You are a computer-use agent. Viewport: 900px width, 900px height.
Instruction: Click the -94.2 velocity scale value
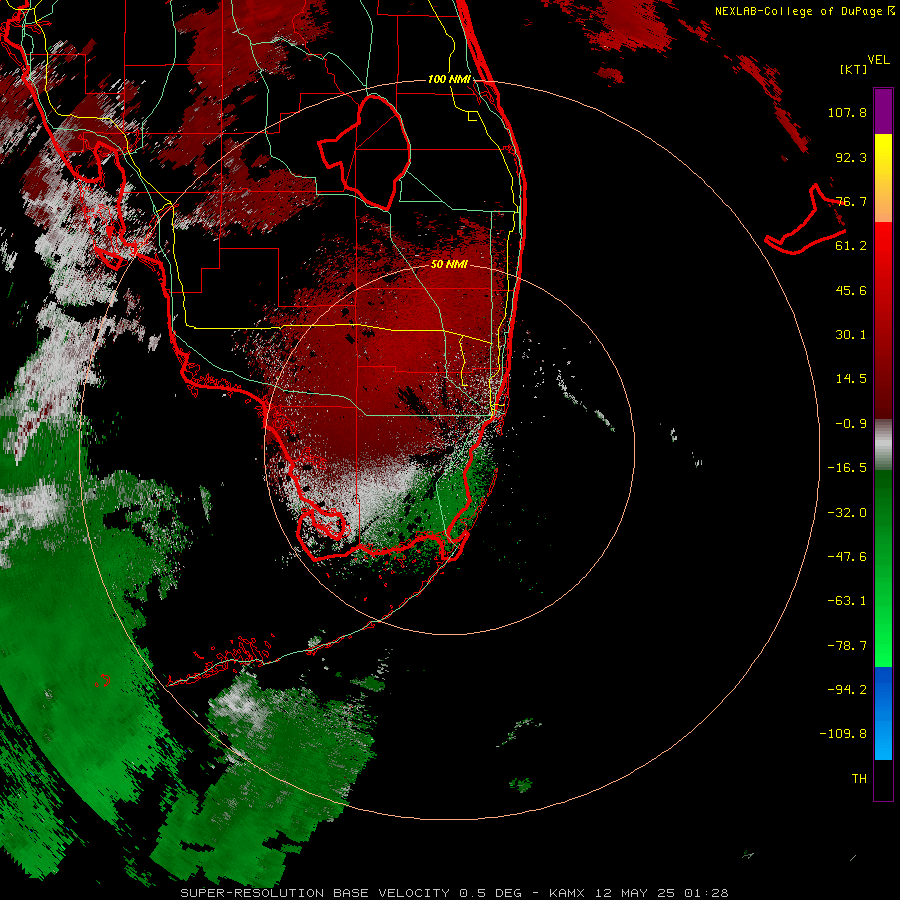[x=847, y=690]
